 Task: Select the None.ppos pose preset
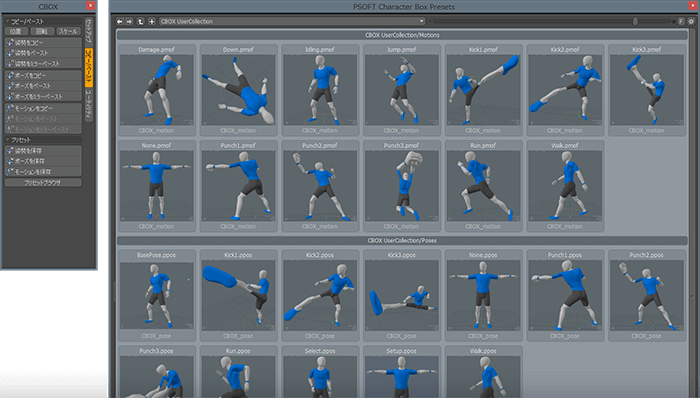coord(483,295)
